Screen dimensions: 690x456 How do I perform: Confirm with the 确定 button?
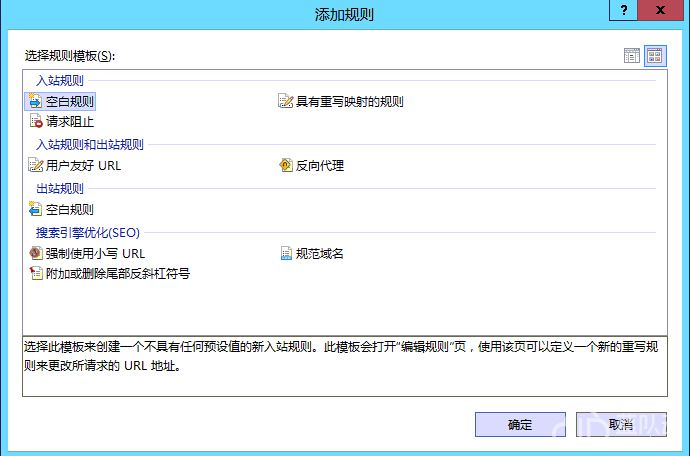(x=520, y=425)
